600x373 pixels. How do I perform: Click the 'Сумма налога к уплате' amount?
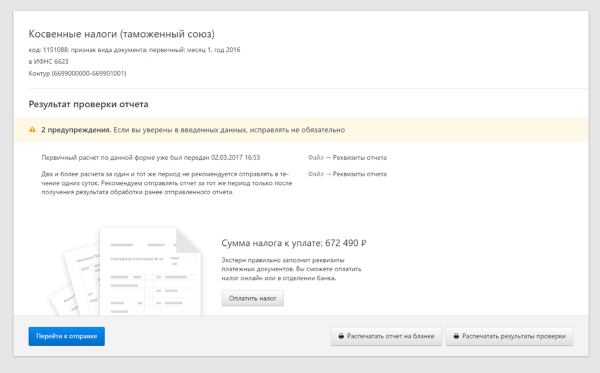(294, 243)
